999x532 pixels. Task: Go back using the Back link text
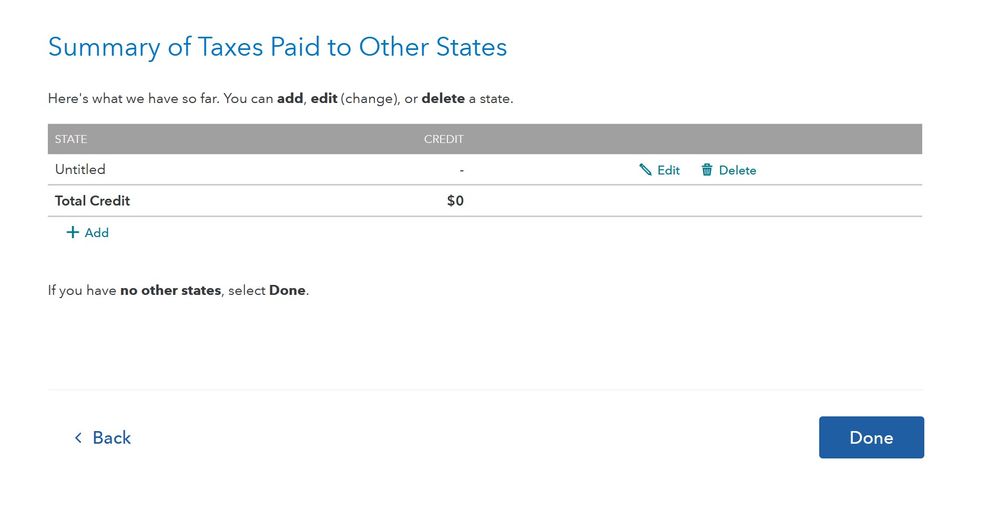pos(112,438)
